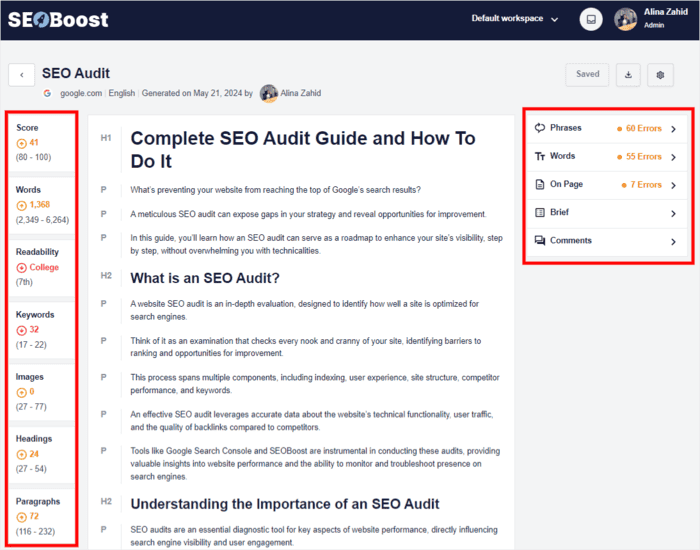Click the Paragraphs value 72
Screen dimensions: 700x550
pos(34,517)
